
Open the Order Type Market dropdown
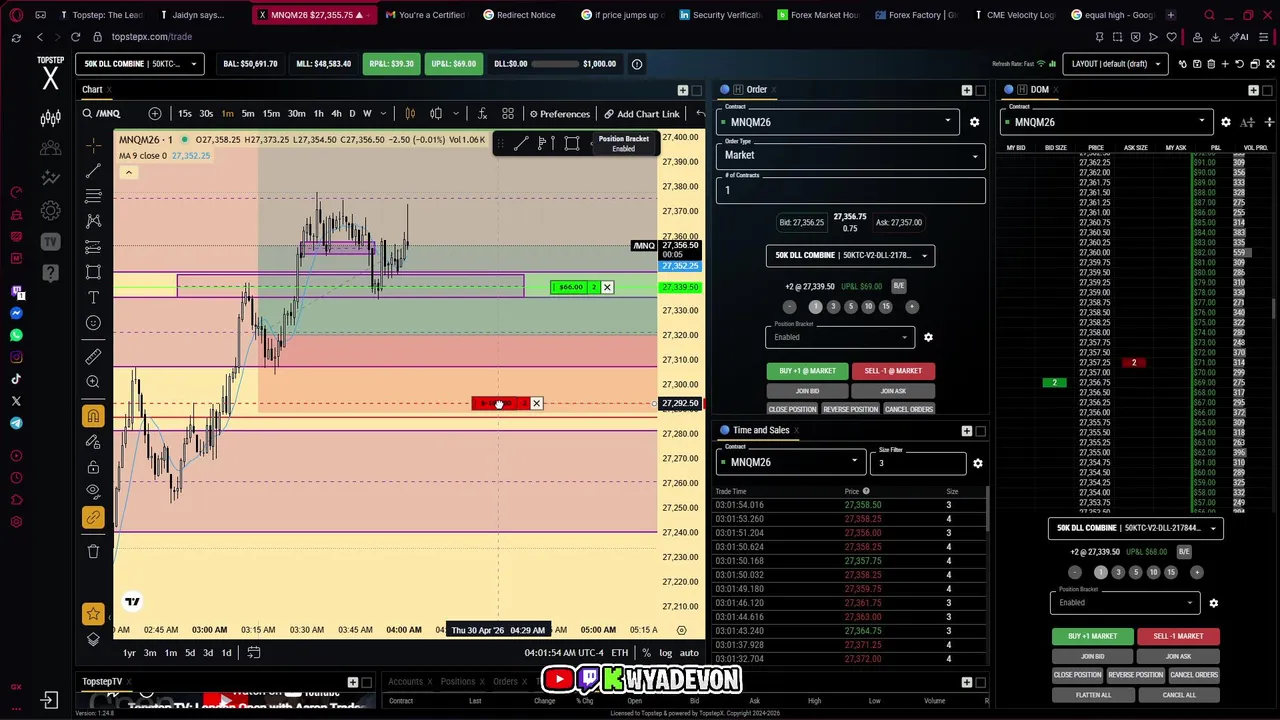click(851, 155)
